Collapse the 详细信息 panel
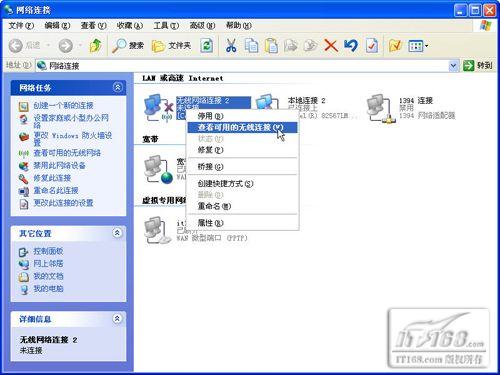This screenshot has height=375, width=500. (x=117, y=319)
